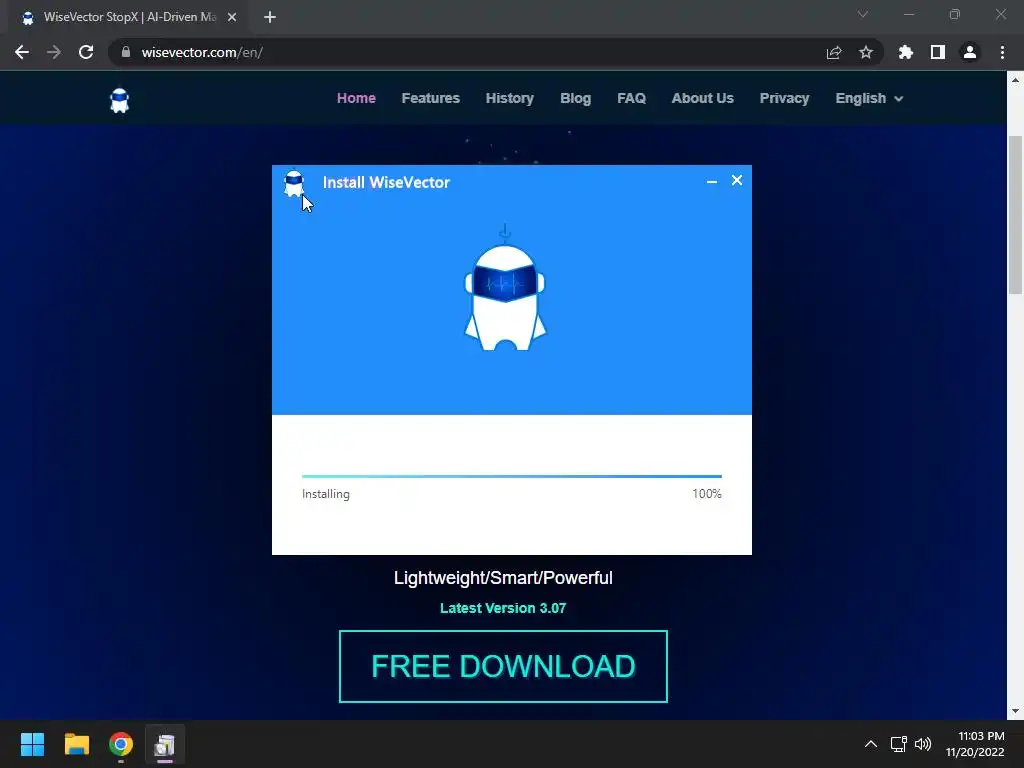Click the WiseVector site logo in the header

(120, 101)
